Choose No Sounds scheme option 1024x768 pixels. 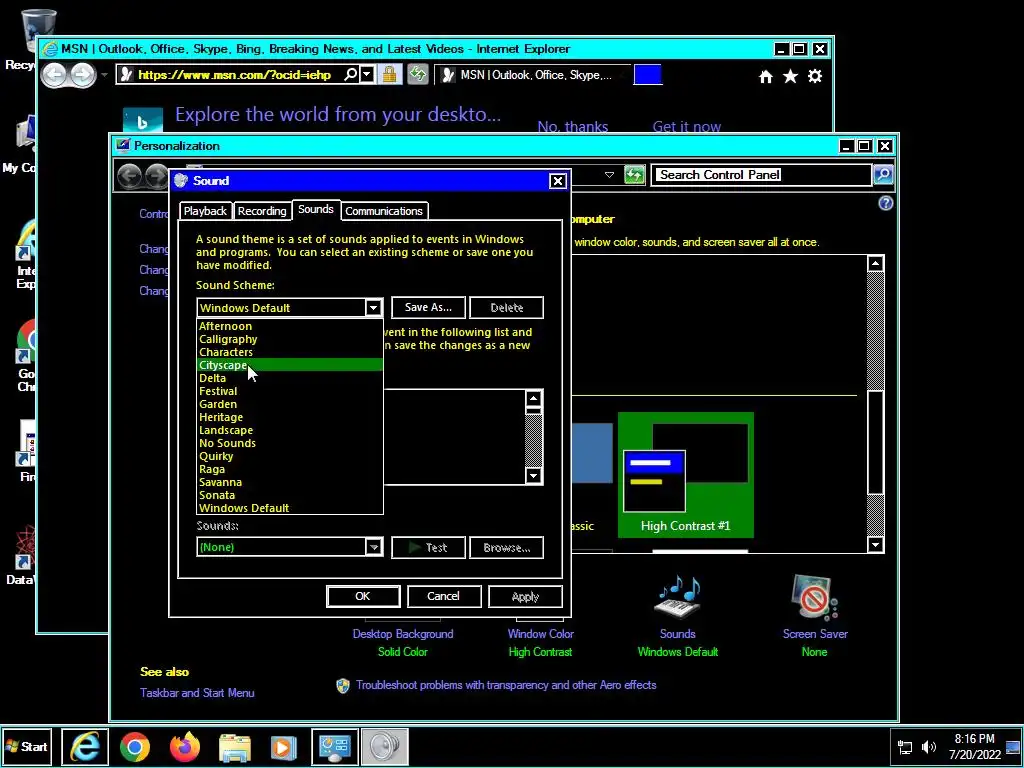(290, 443)
